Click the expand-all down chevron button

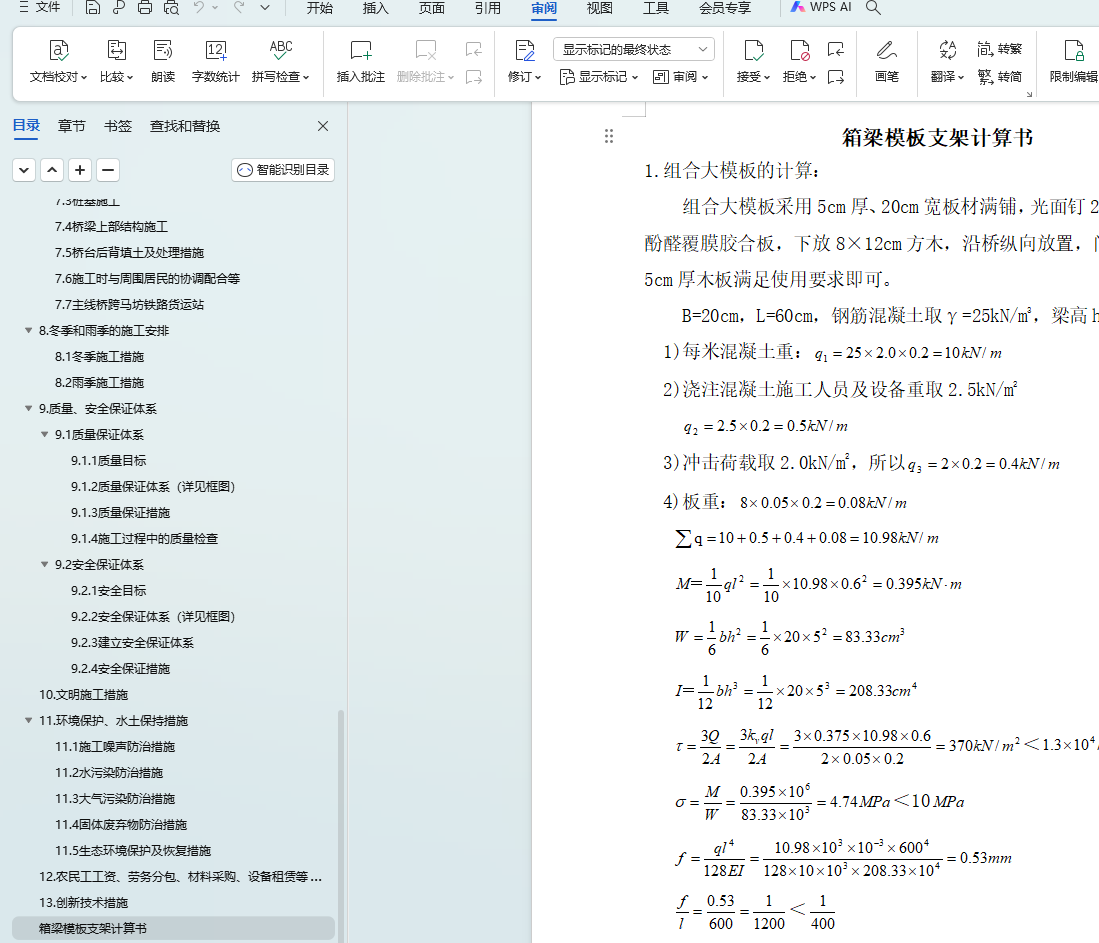pyautogui.click(x=24, y=170)
